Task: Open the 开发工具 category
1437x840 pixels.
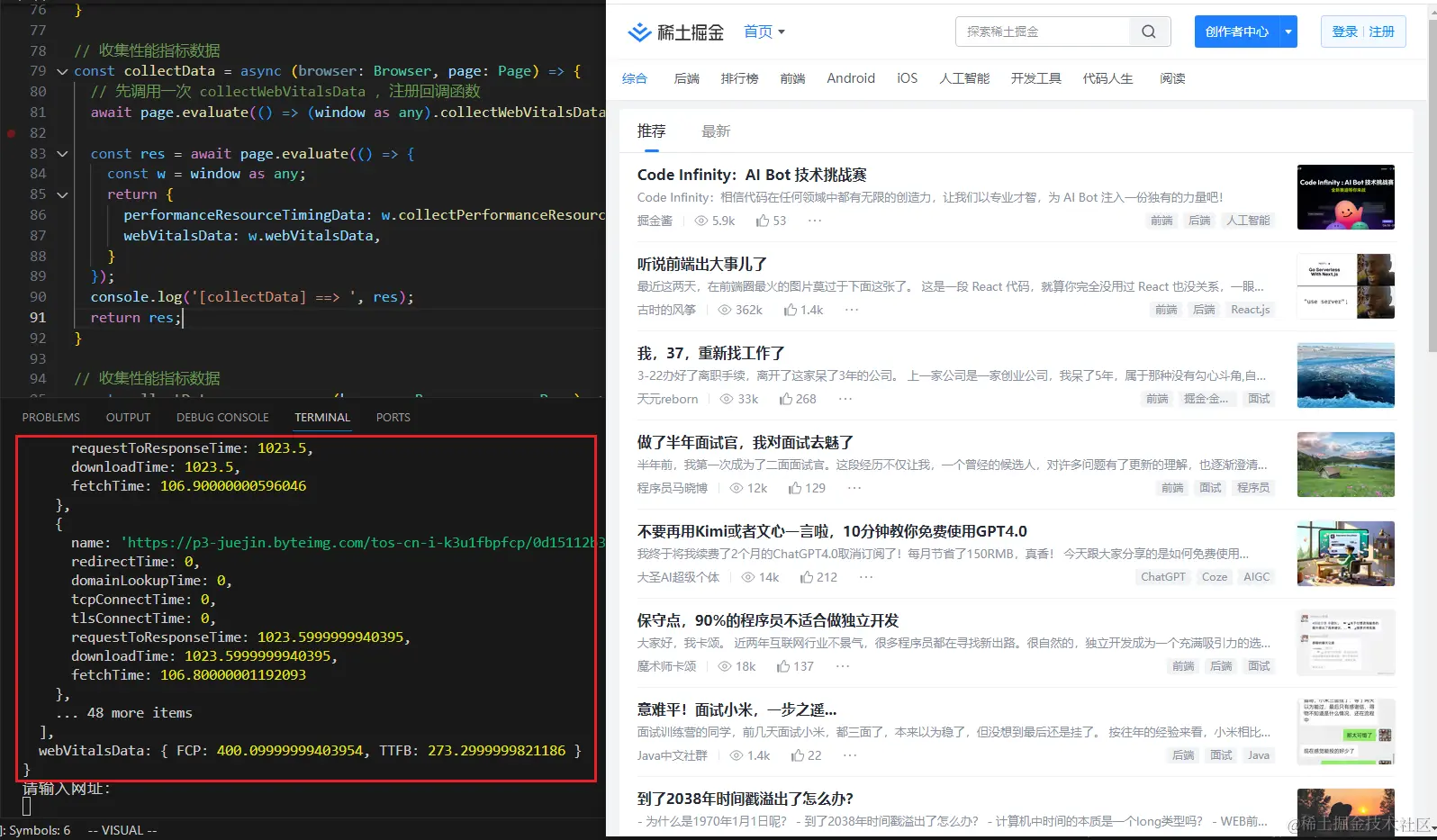Action: [x=1036, y=78]
